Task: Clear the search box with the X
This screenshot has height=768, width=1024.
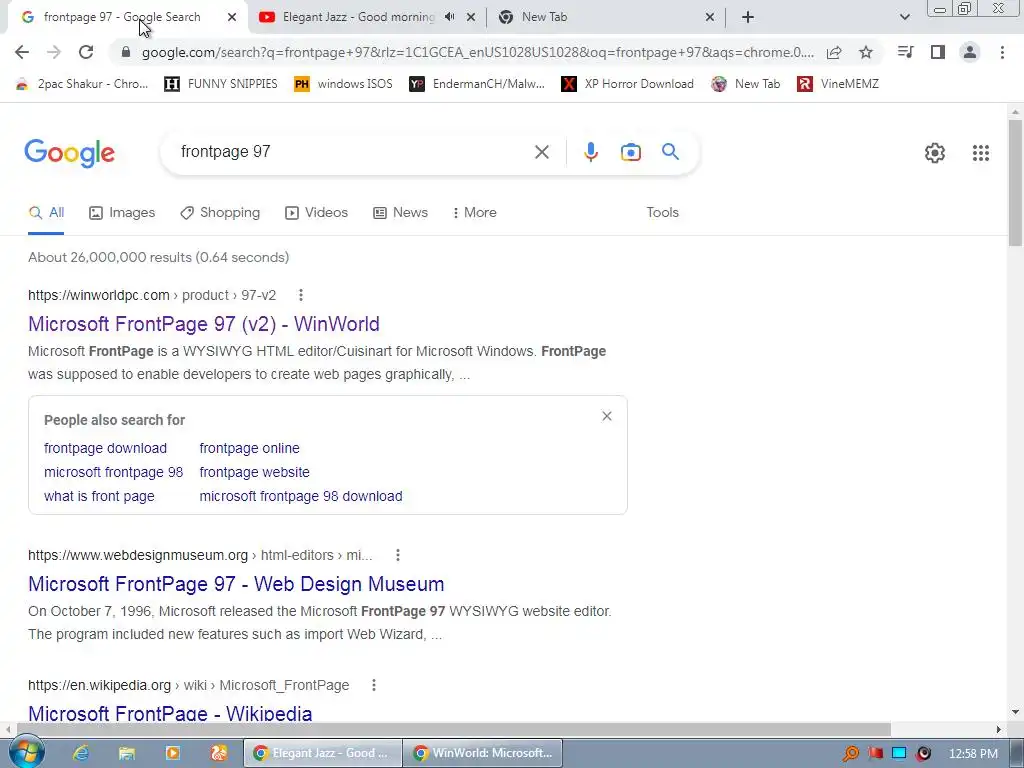Action: point(541,152)
